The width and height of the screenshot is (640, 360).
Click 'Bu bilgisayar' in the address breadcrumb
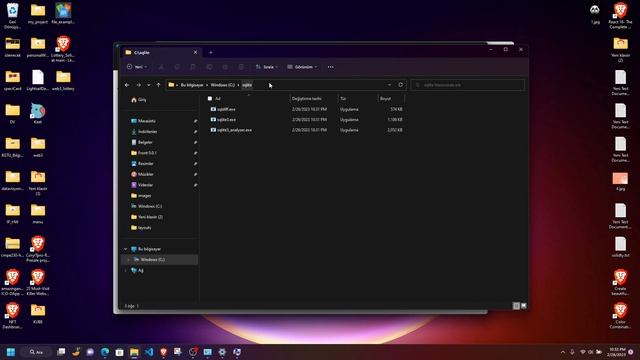click(192, 85)
